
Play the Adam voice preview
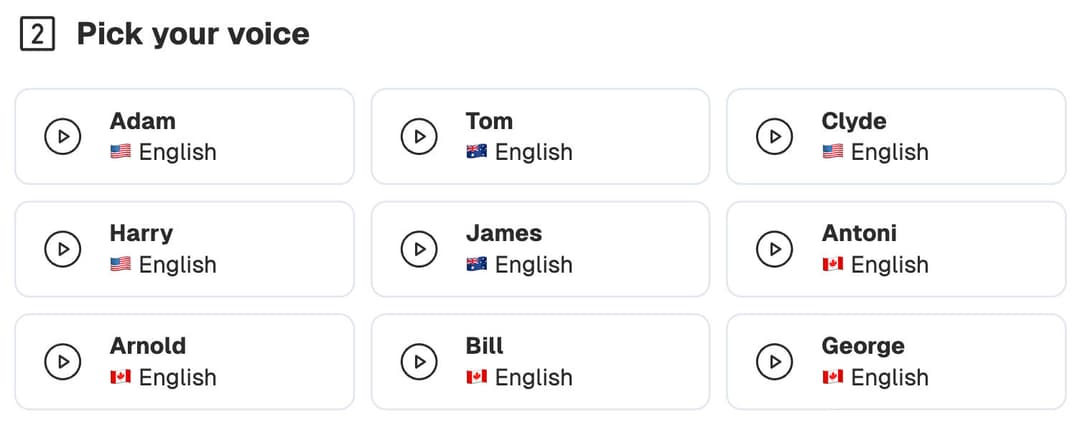[63, 137]
